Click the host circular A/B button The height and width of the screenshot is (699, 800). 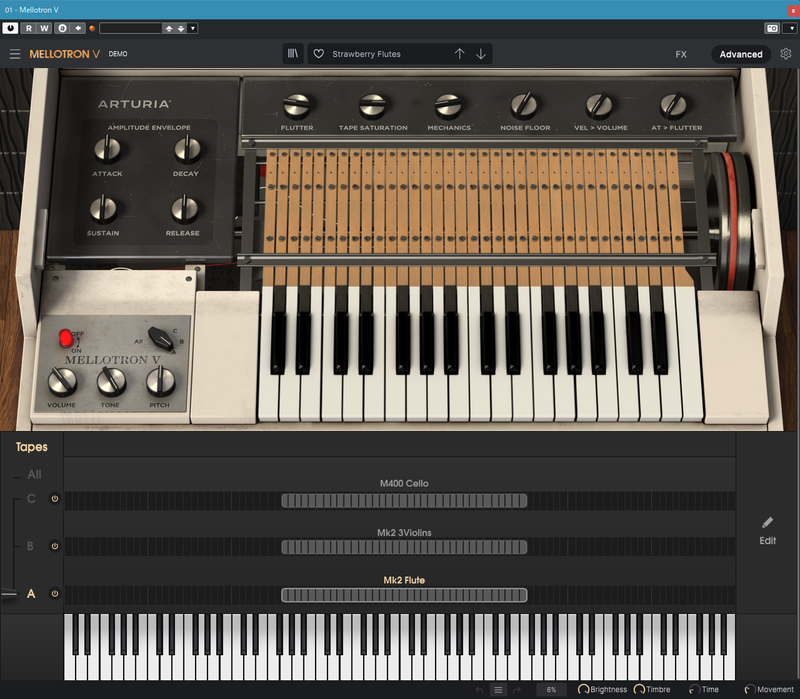(x=62, y=28)
